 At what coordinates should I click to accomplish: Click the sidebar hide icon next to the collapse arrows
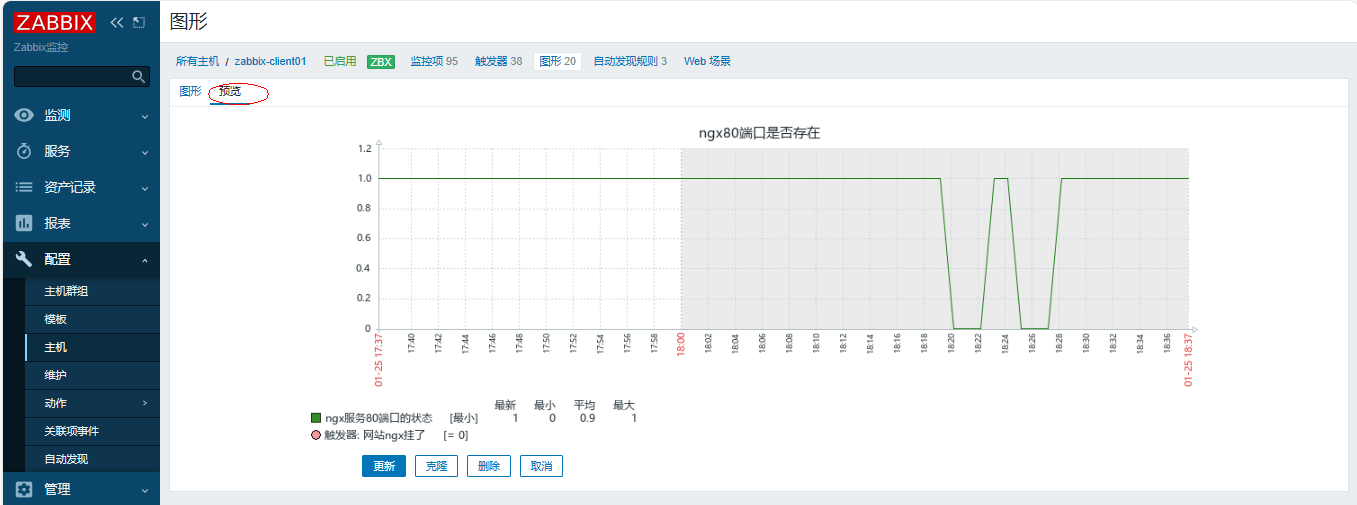[139, 22]
